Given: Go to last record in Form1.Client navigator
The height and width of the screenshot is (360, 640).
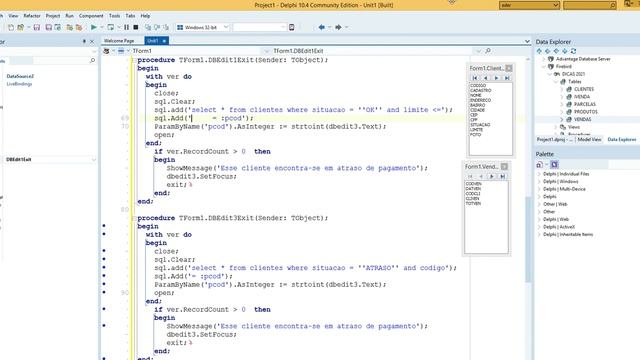Looking at the screenshot, I should coord(507,78).
